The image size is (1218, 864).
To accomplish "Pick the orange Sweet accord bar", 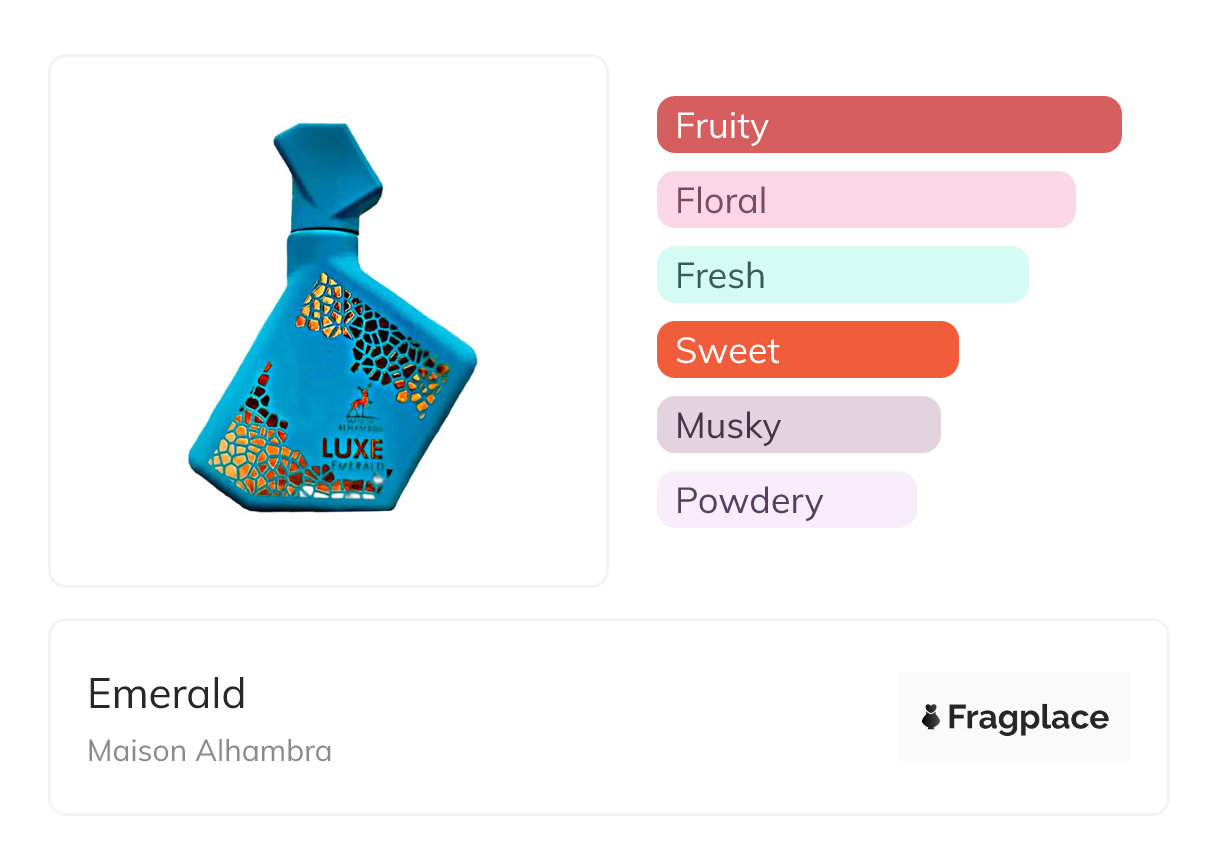I will pyautogui.click(x=807, y=350).
